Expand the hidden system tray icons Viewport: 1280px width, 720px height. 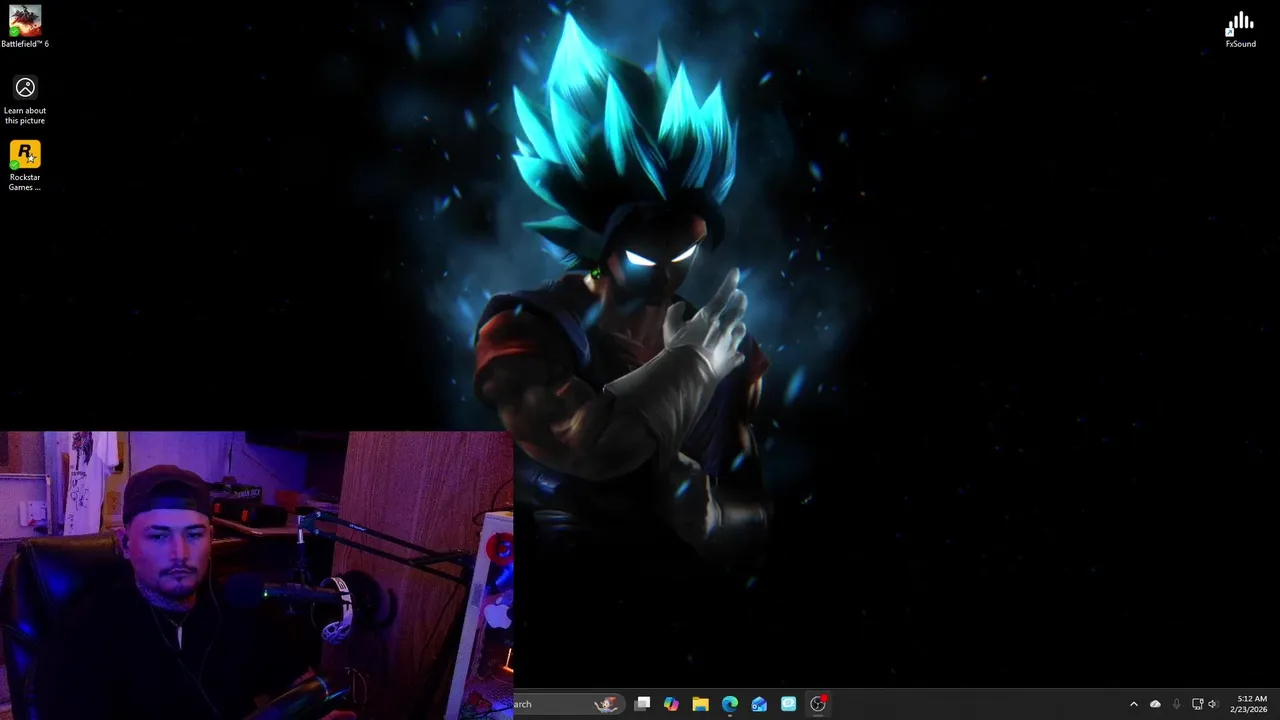(1133, 704)
